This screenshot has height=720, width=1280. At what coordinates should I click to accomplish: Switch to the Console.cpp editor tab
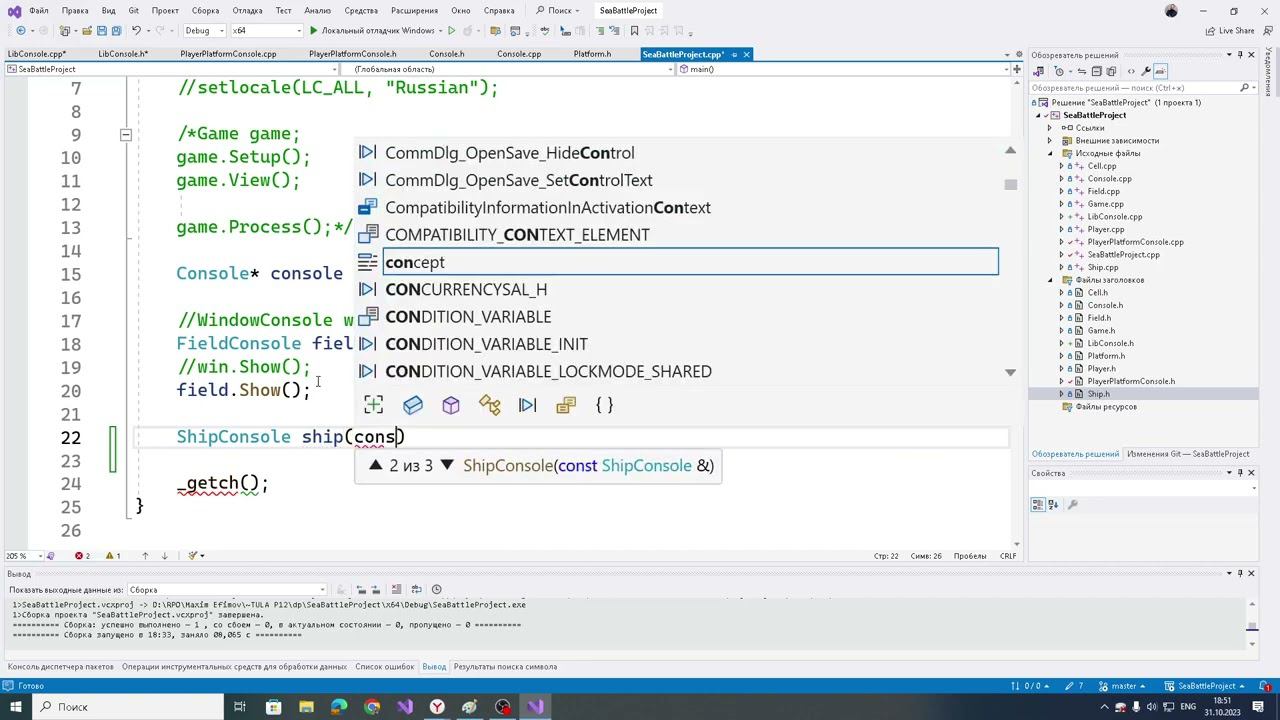[x=519, y=54]
